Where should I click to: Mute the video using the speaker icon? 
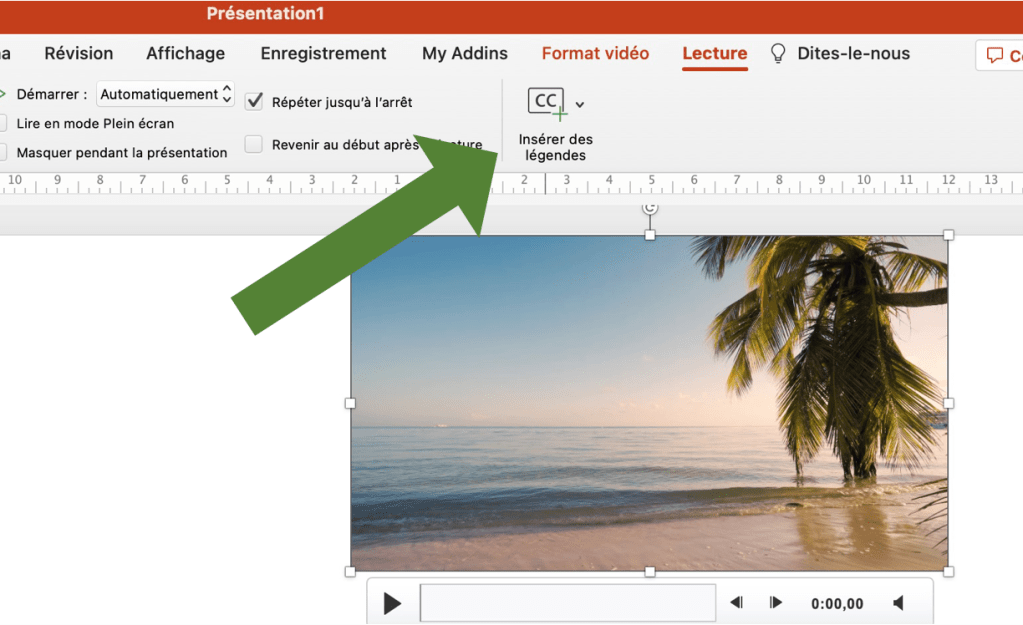[898, 603]
